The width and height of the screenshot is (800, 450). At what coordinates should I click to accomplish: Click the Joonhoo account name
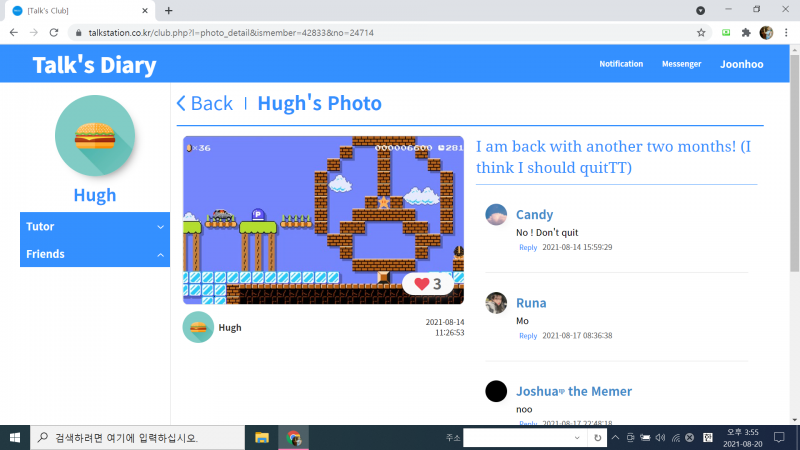pos(741,64)
